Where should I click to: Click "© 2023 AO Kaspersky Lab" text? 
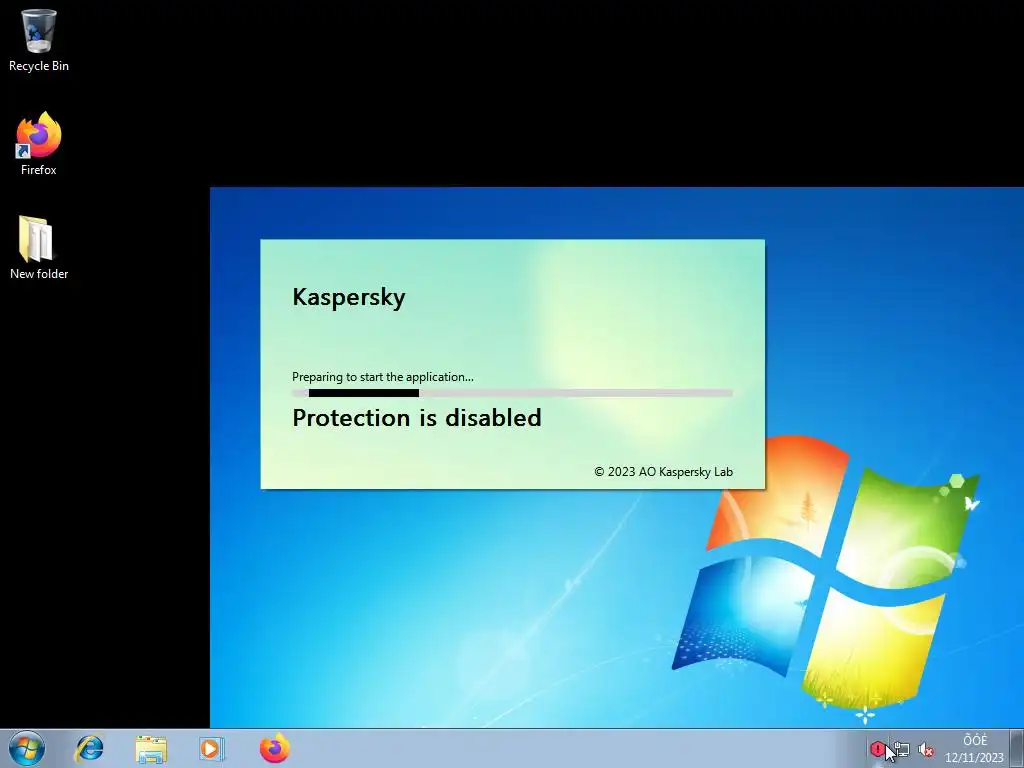[x=664, y=472]
